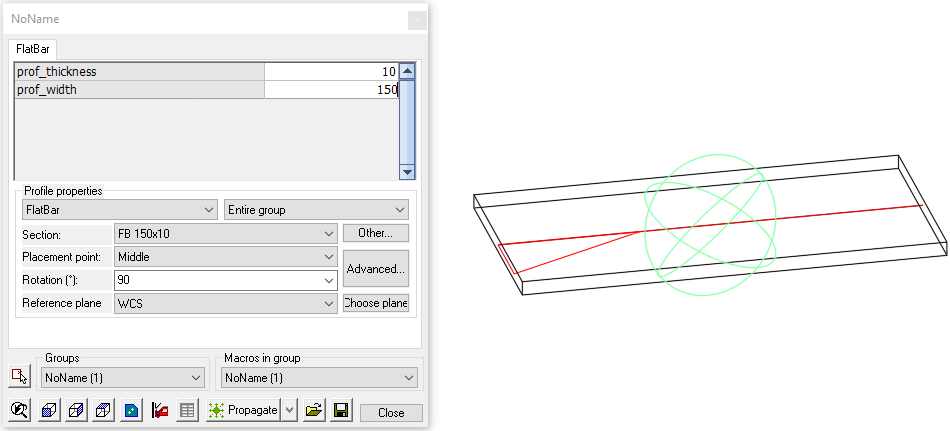Click the Other... button
Screen dimensions: 950x431
(x=375, y=233)
